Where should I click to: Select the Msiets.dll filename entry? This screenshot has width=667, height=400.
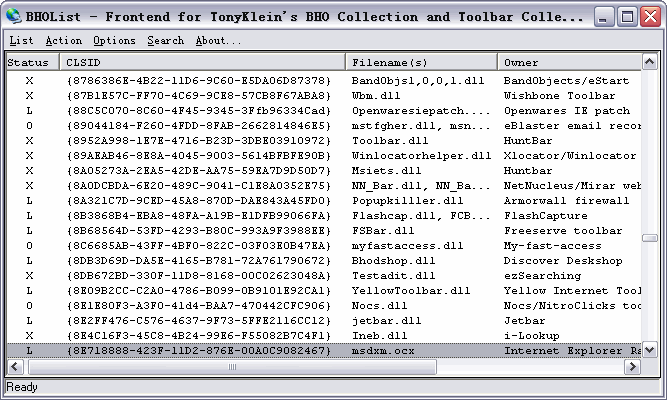(x=386, y=171)
